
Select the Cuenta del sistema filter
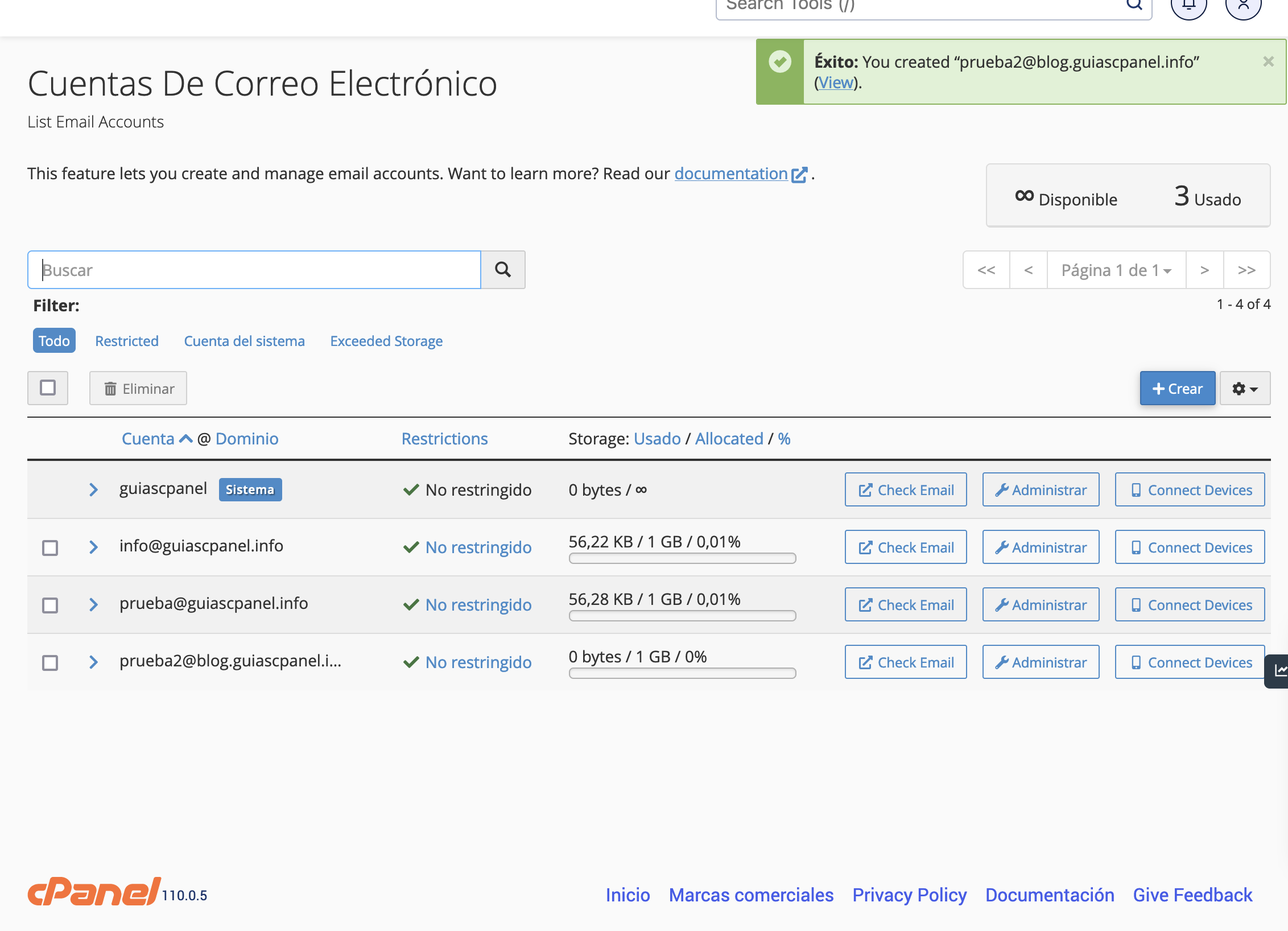244,341
